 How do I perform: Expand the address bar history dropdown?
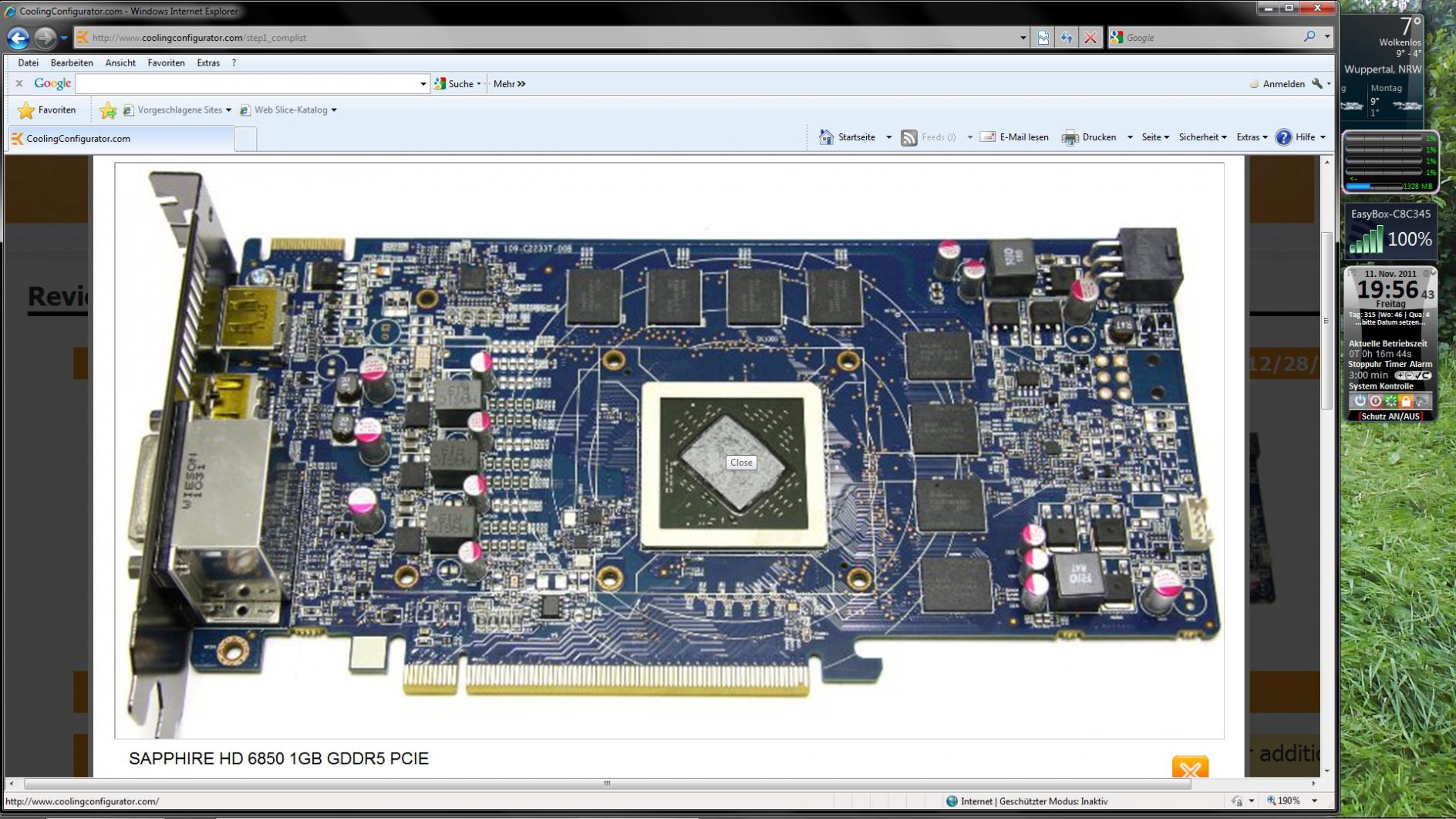point(1023,37)
